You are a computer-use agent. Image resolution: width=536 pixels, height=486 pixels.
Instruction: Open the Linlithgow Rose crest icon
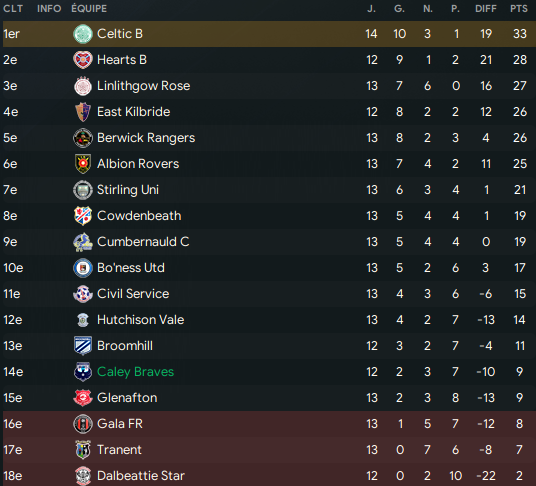[83, 86]
